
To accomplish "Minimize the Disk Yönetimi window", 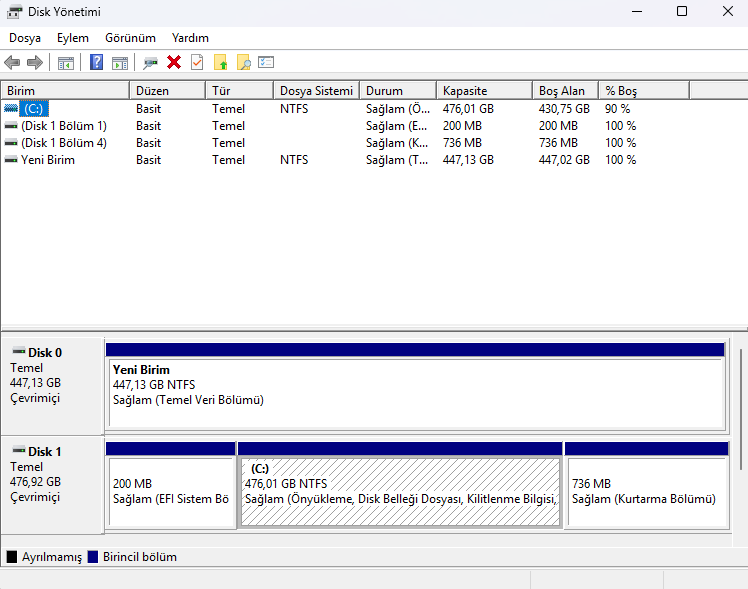I will click(x=637, y=11).
